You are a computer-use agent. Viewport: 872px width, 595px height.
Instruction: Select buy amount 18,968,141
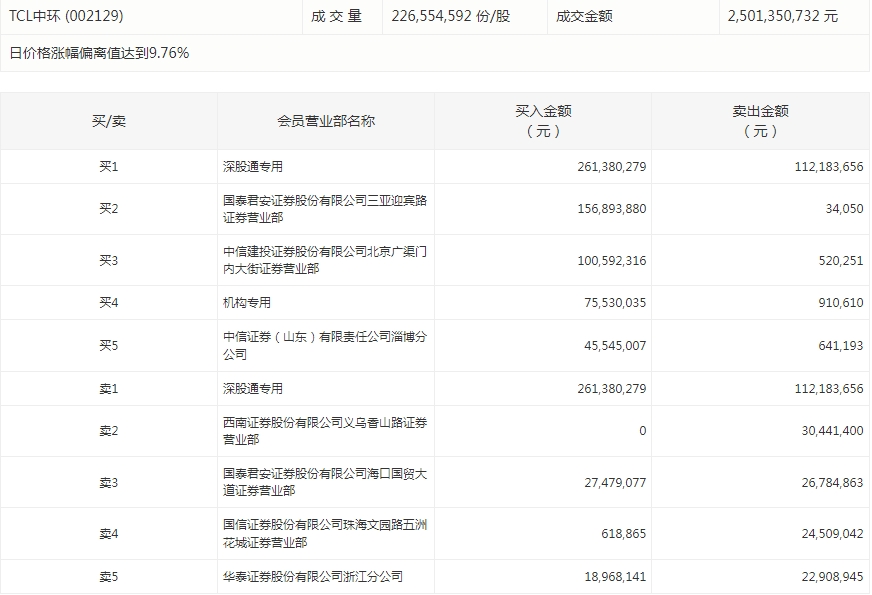pyautogui.click(x=615, y=577)
